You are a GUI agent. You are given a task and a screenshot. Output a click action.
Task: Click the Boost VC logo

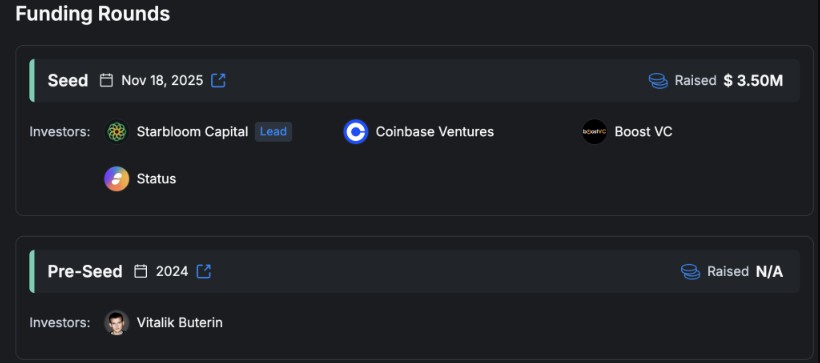(595, 132)
